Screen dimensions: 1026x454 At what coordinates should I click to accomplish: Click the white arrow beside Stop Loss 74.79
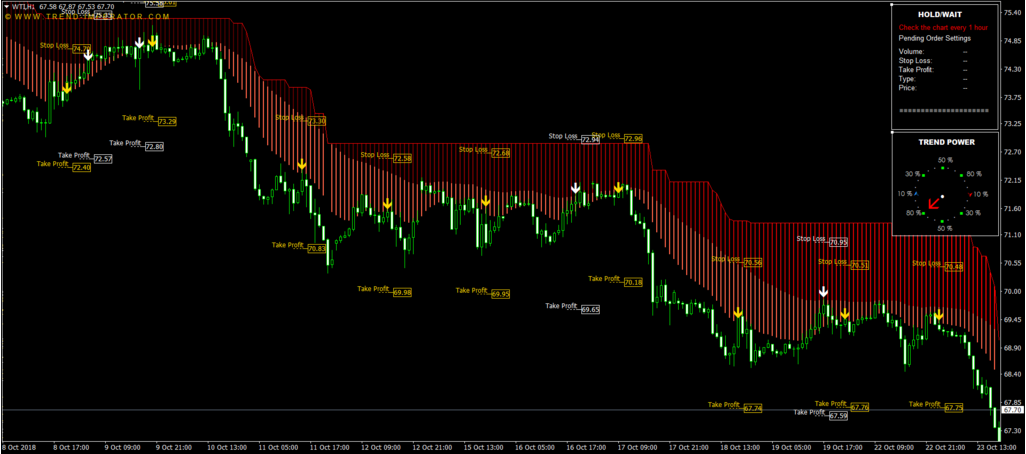[88, 55]
